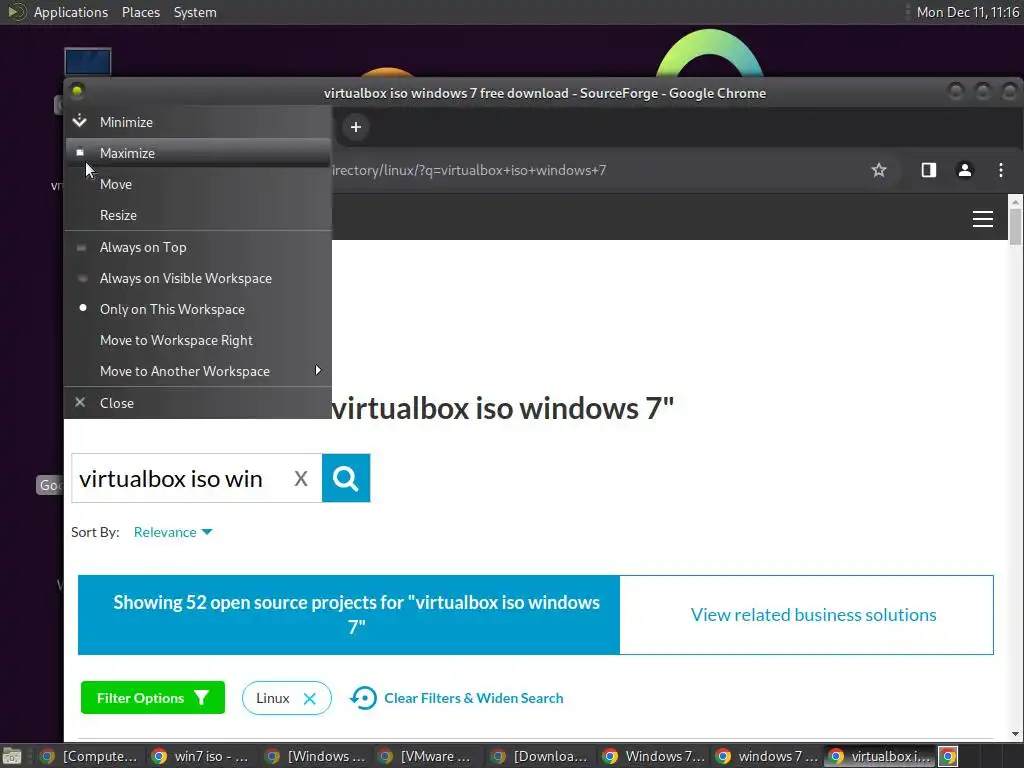Viewport: 1024px width, 768px height.
Task: Open the Relevance sort dropdown
Action: [173, 532]
